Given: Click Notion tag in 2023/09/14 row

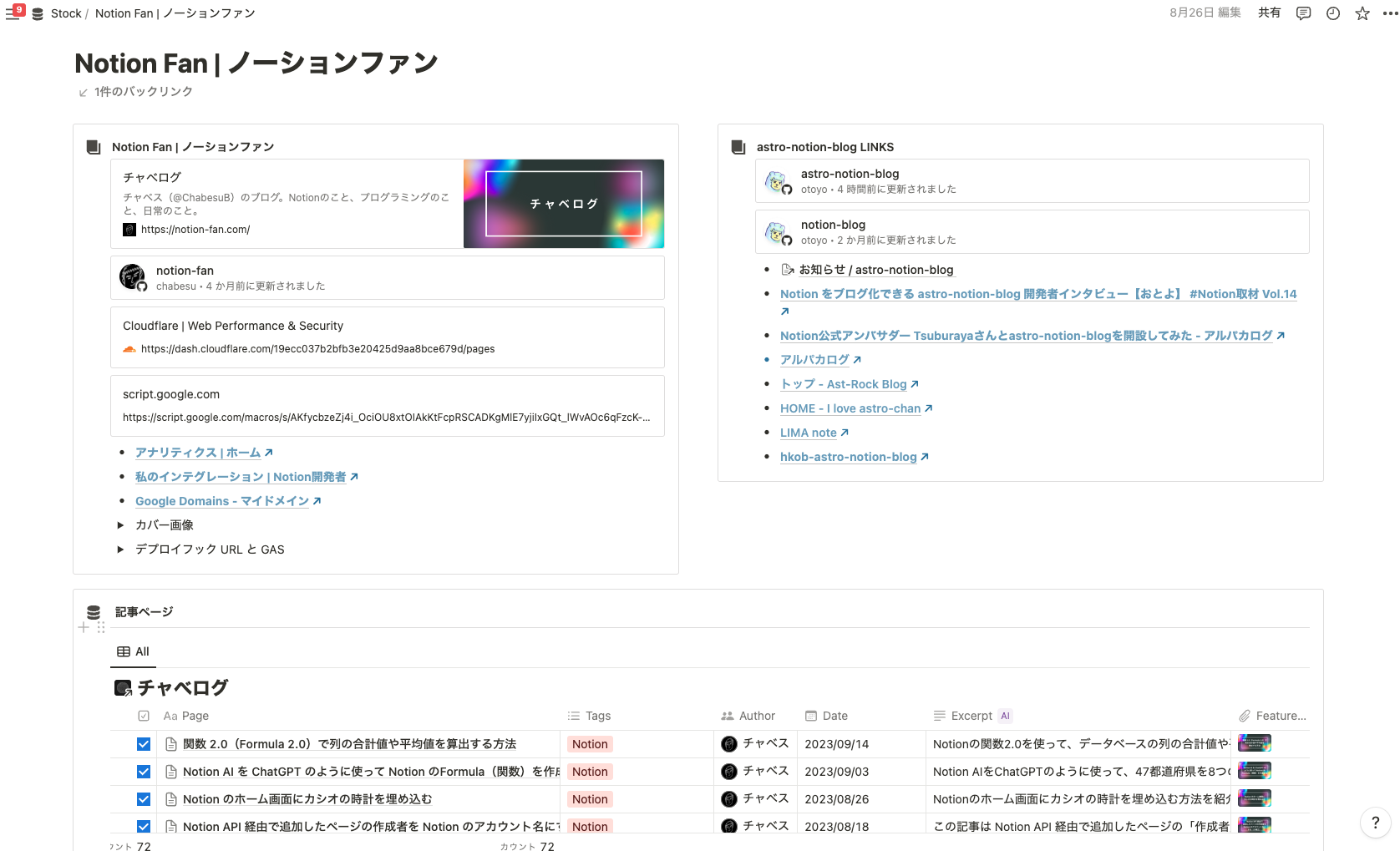Looking at the screenshot, I should click(590, 744).
